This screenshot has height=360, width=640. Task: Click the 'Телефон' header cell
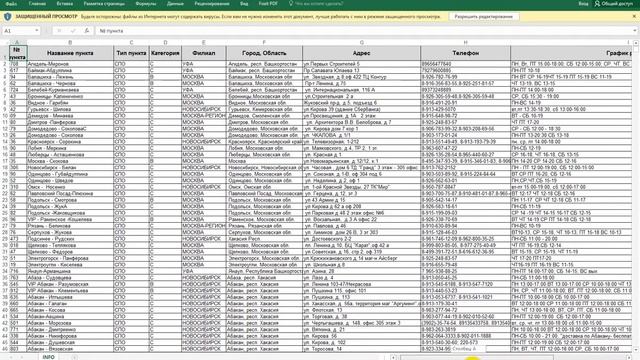(x=465, y=53)
